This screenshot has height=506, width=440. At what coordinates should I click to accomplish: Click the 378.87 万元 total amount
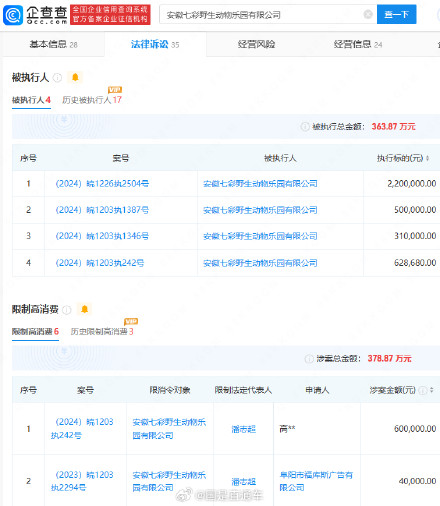390,359
